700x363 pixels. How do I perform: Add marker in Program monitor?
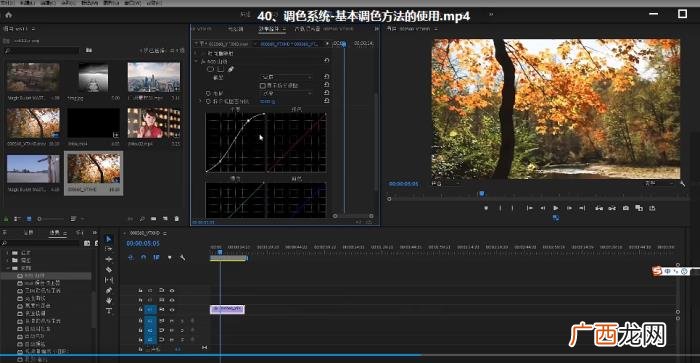click(x=486, y=208)
